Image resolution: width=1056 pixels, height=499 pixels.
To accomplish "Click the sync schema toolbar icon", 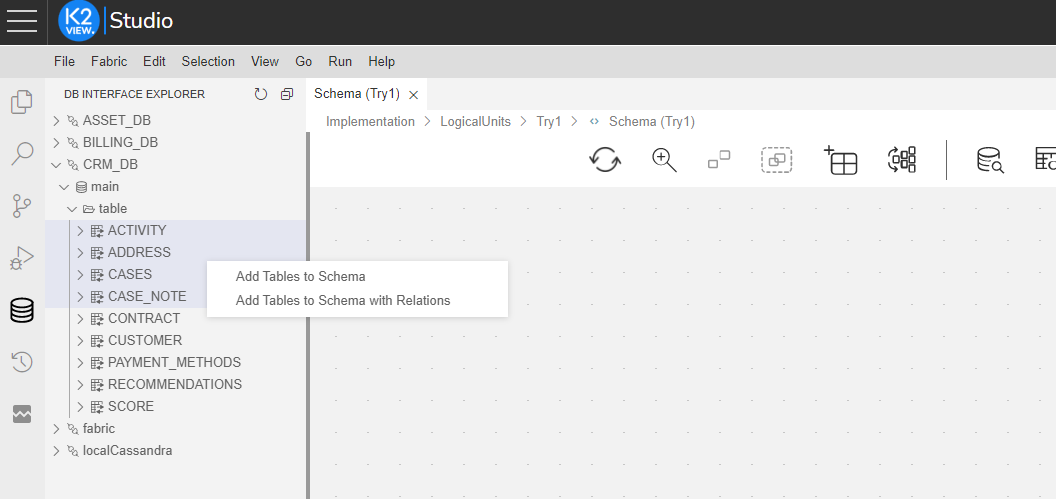I will 605,160.
